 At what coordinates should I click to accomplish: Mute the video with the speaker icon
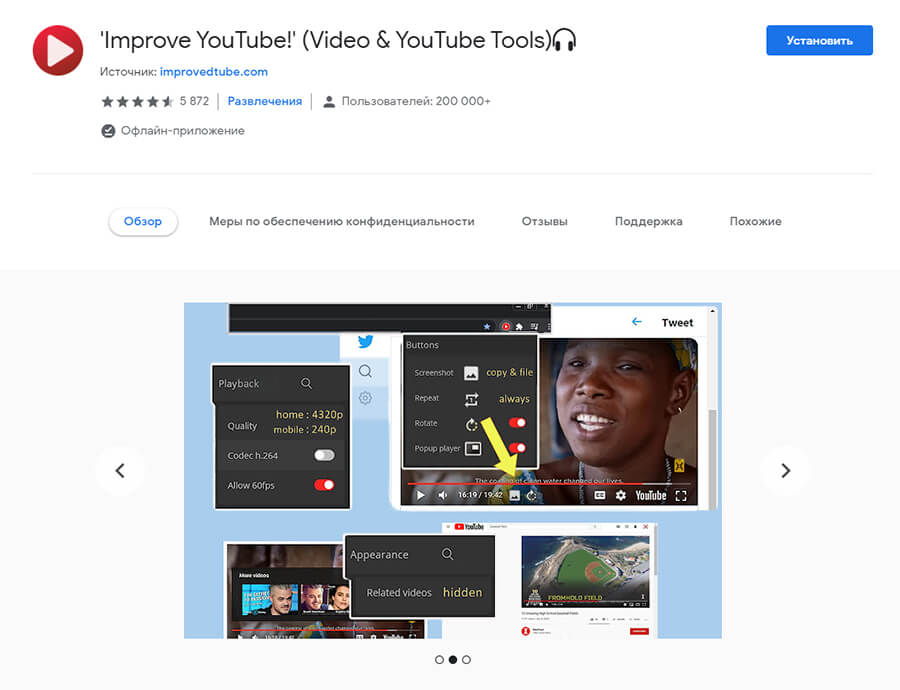[443, 495]
